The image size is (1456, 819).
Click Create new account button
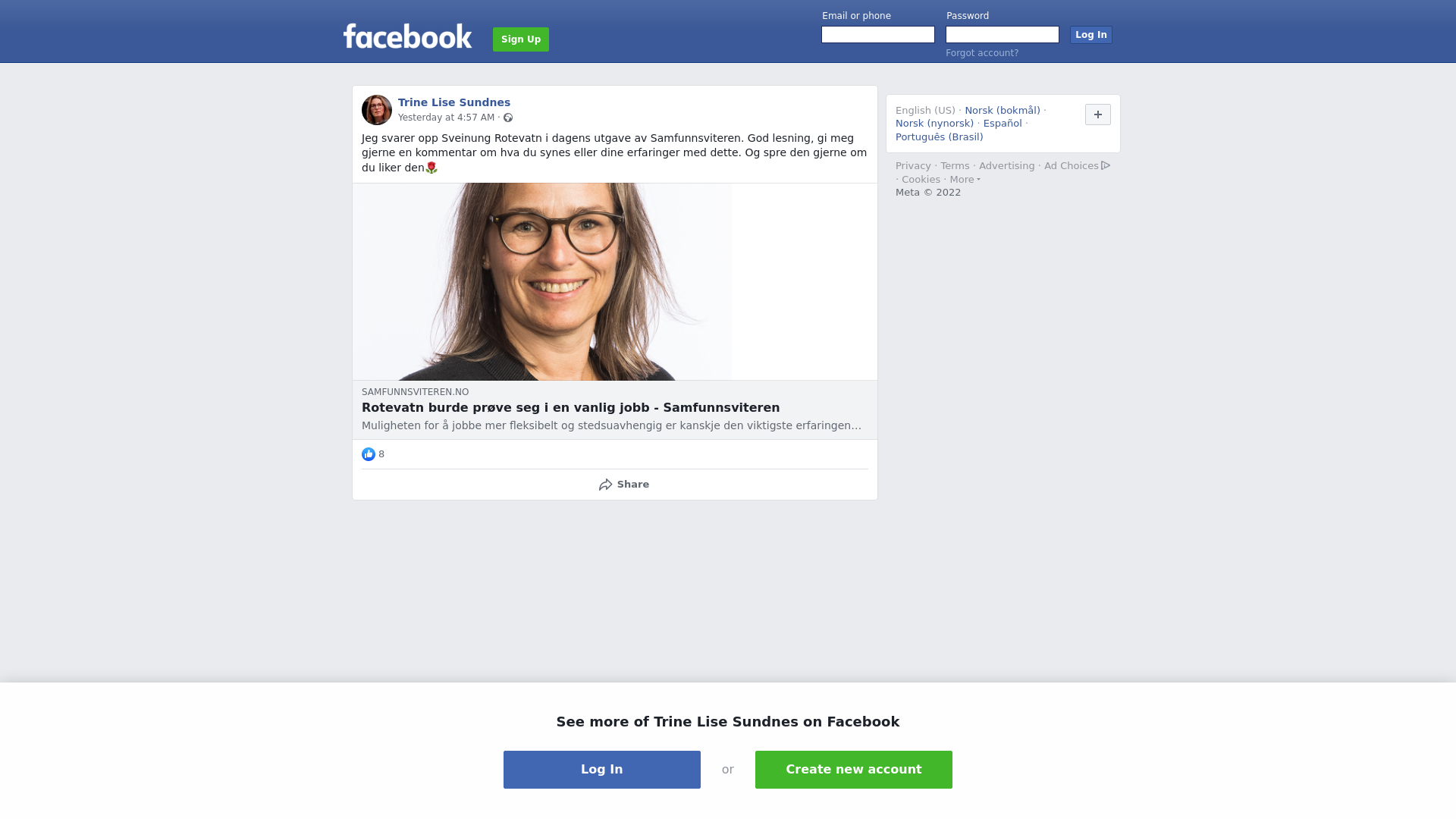point(854,770)
